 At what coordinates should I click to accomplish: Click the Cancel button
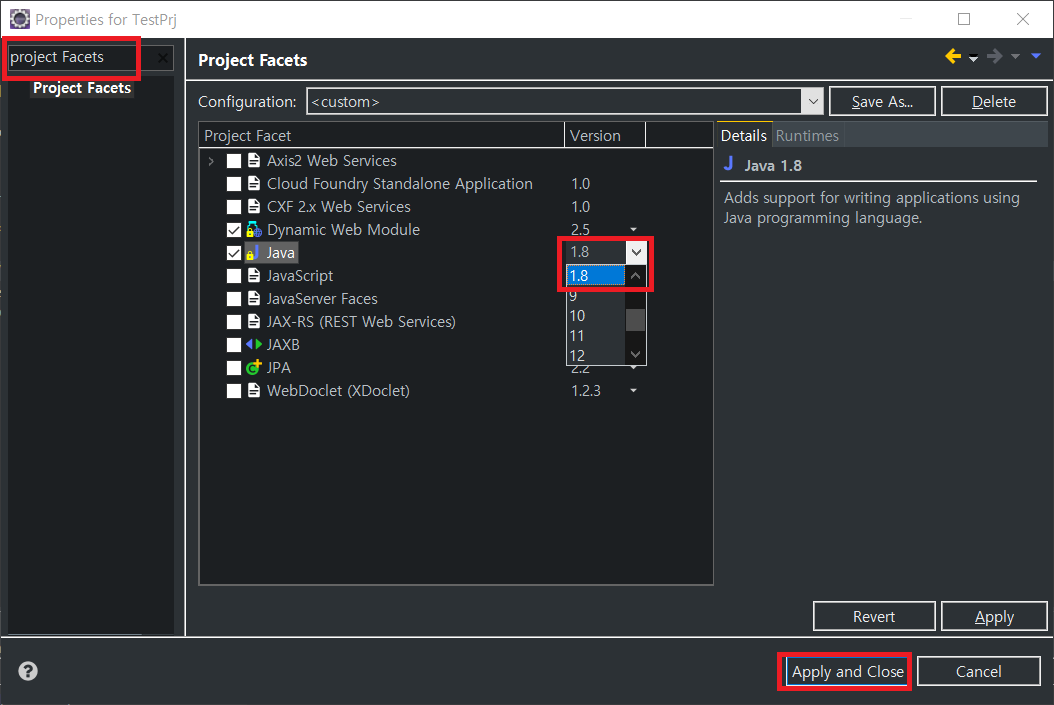[x=978, y=671]
